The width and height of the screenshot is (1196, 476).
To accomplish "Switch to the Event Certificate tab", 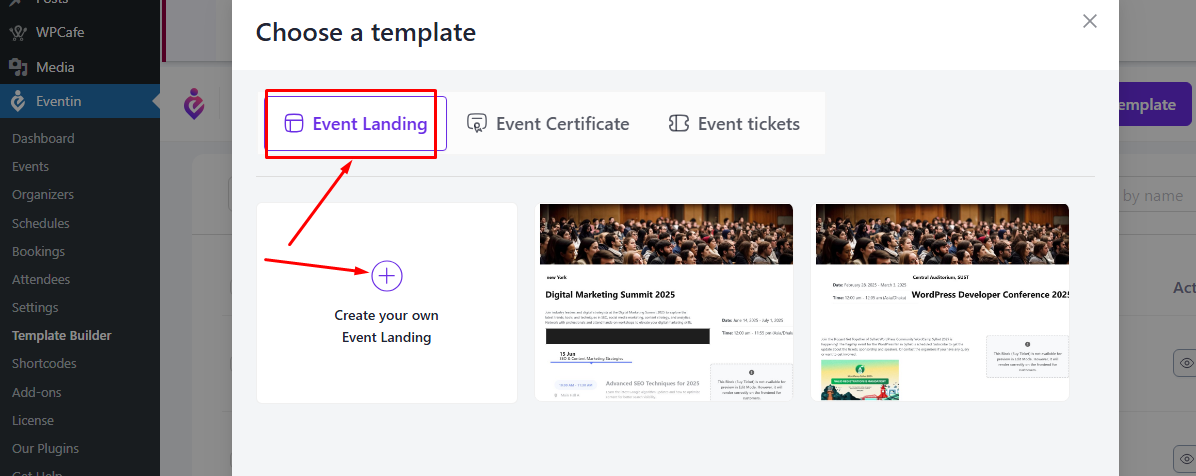I will (548, 124).
